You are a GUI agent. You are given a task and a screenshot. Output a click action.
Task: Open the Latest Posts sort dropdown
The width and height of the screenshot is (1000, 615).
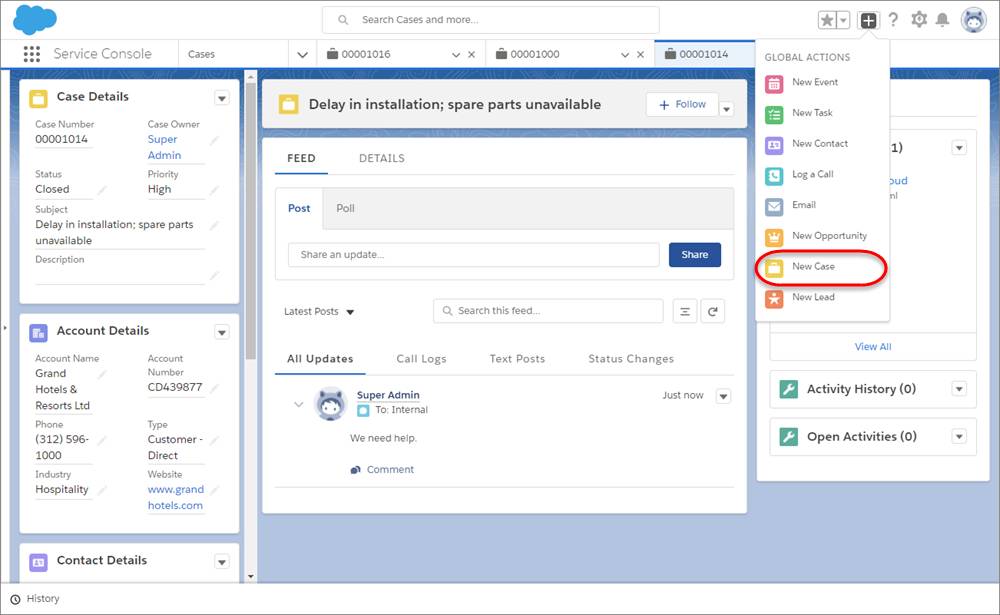click(x=319, y=311)
